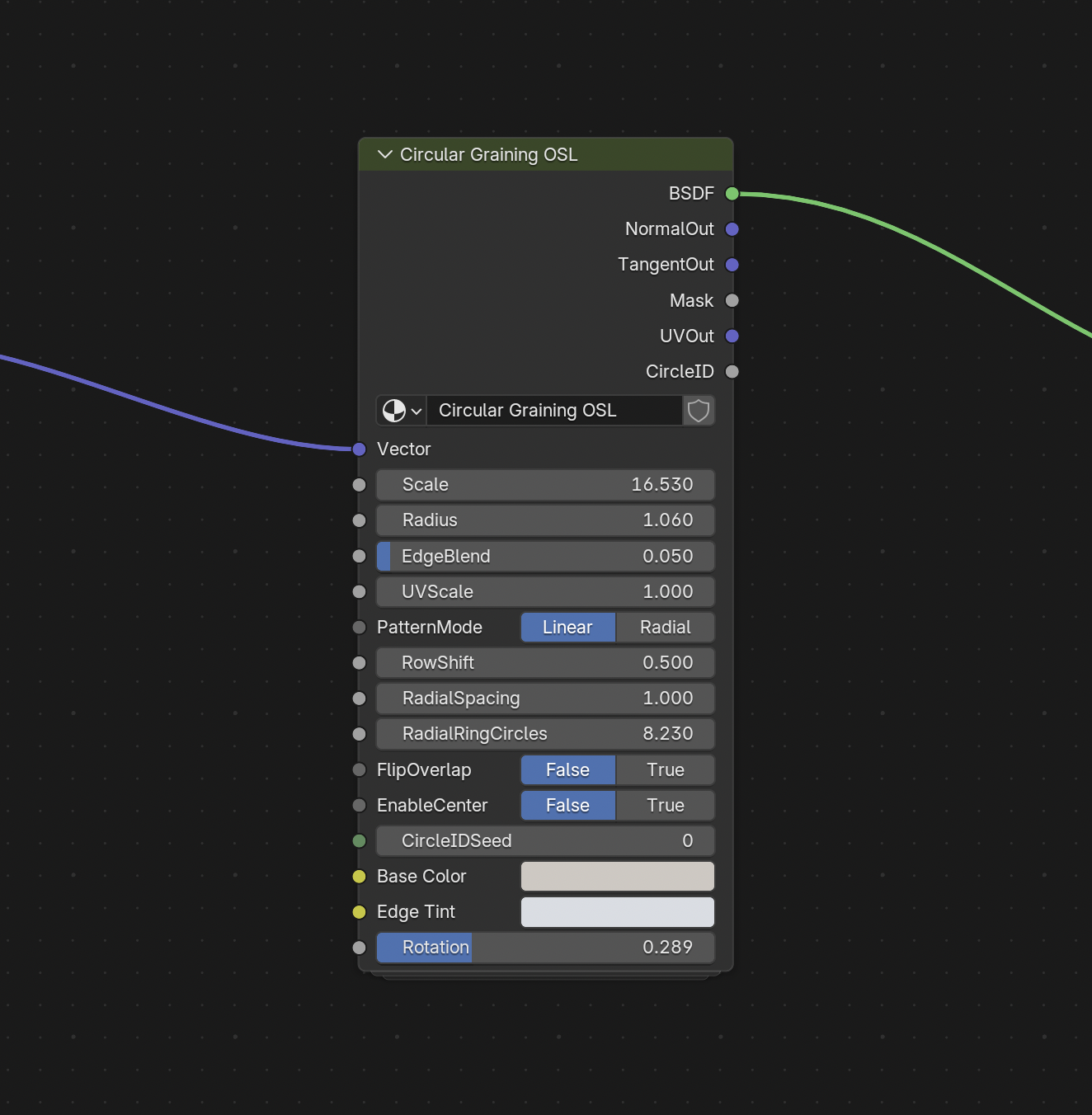
Task: Click the CircleID output socket
Action: click(x=732, y=371)
